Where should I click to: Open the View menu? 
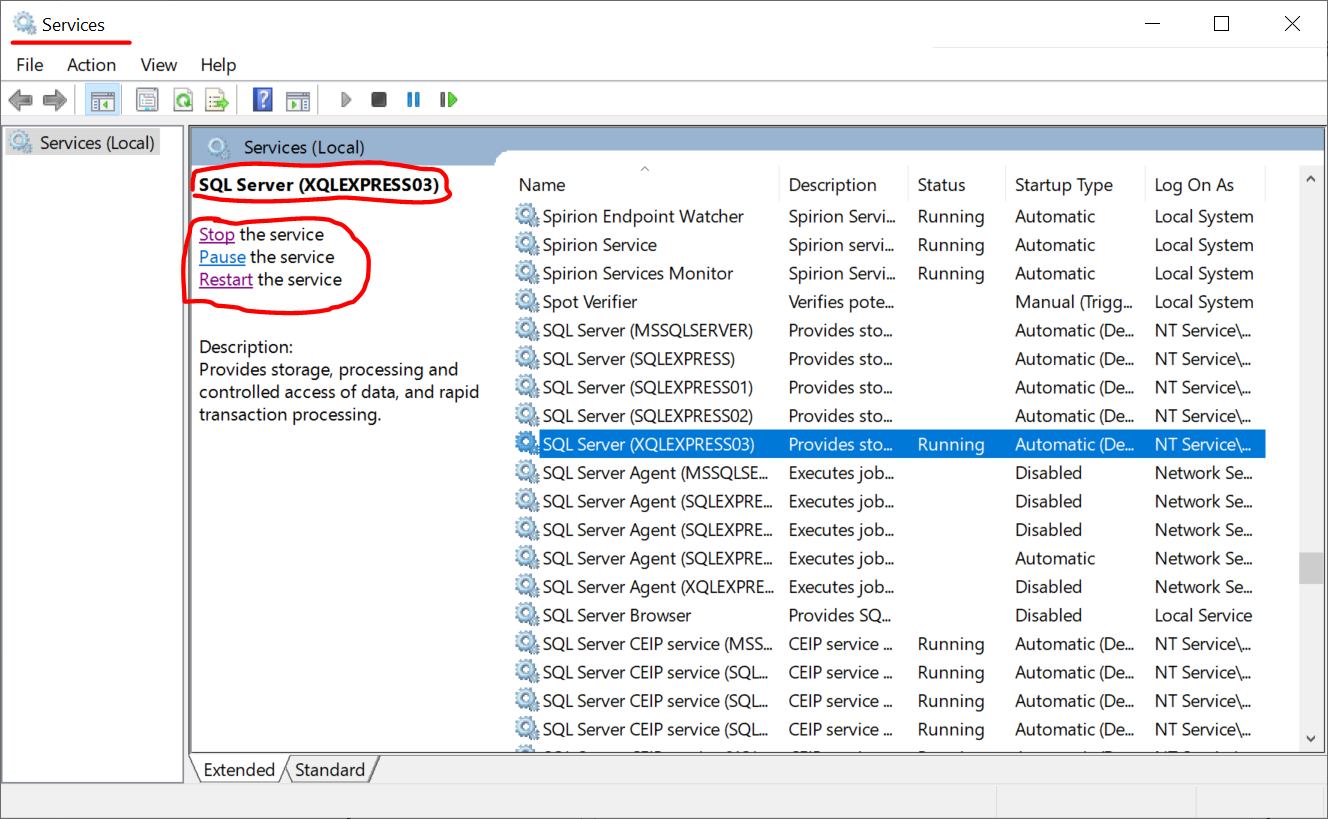point(158,65)
